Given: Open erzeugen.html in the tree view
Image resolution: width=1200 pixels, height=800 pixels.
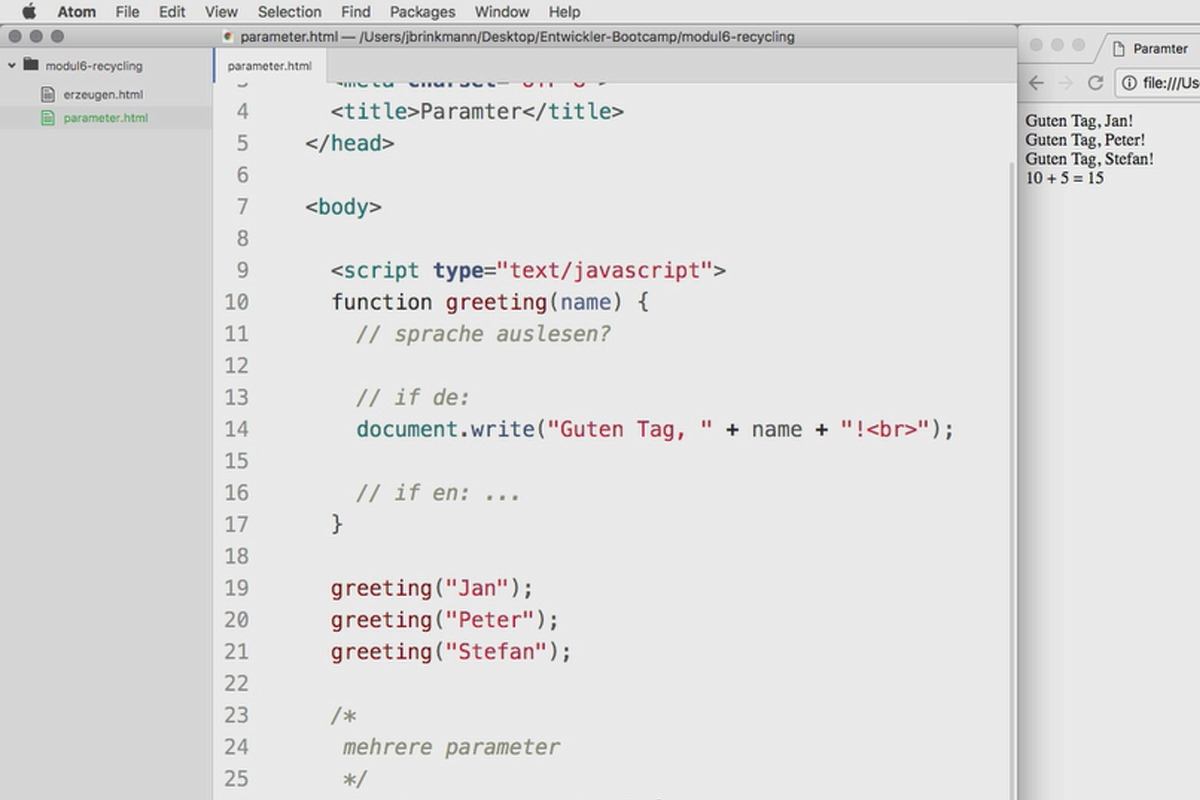Looking at the screenshot, I should pyautogui.click(x=103, y=95).
